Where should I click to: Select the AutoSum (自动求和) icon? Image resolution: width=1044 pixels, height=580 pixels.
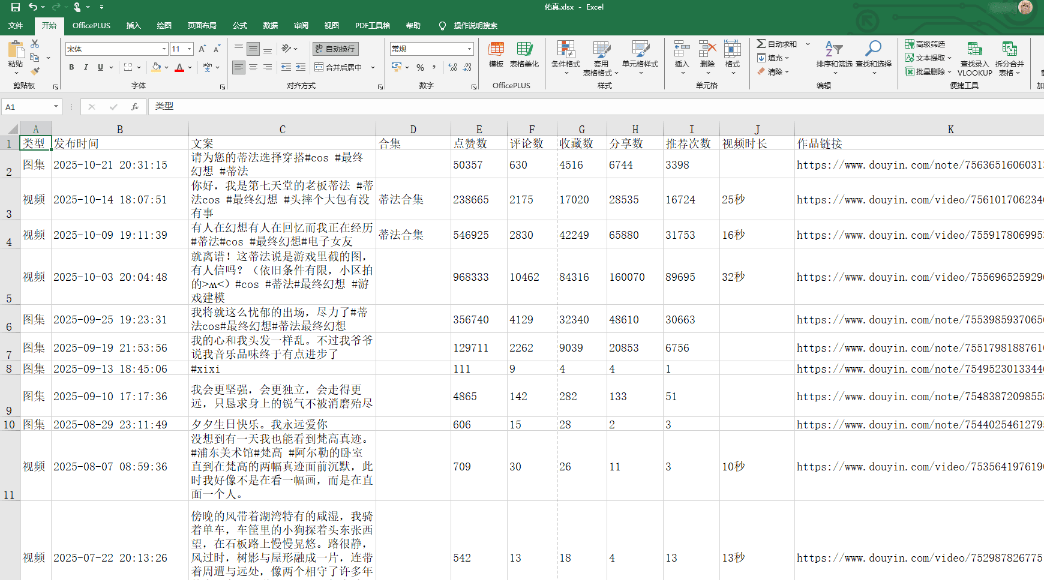coord(759,45)
